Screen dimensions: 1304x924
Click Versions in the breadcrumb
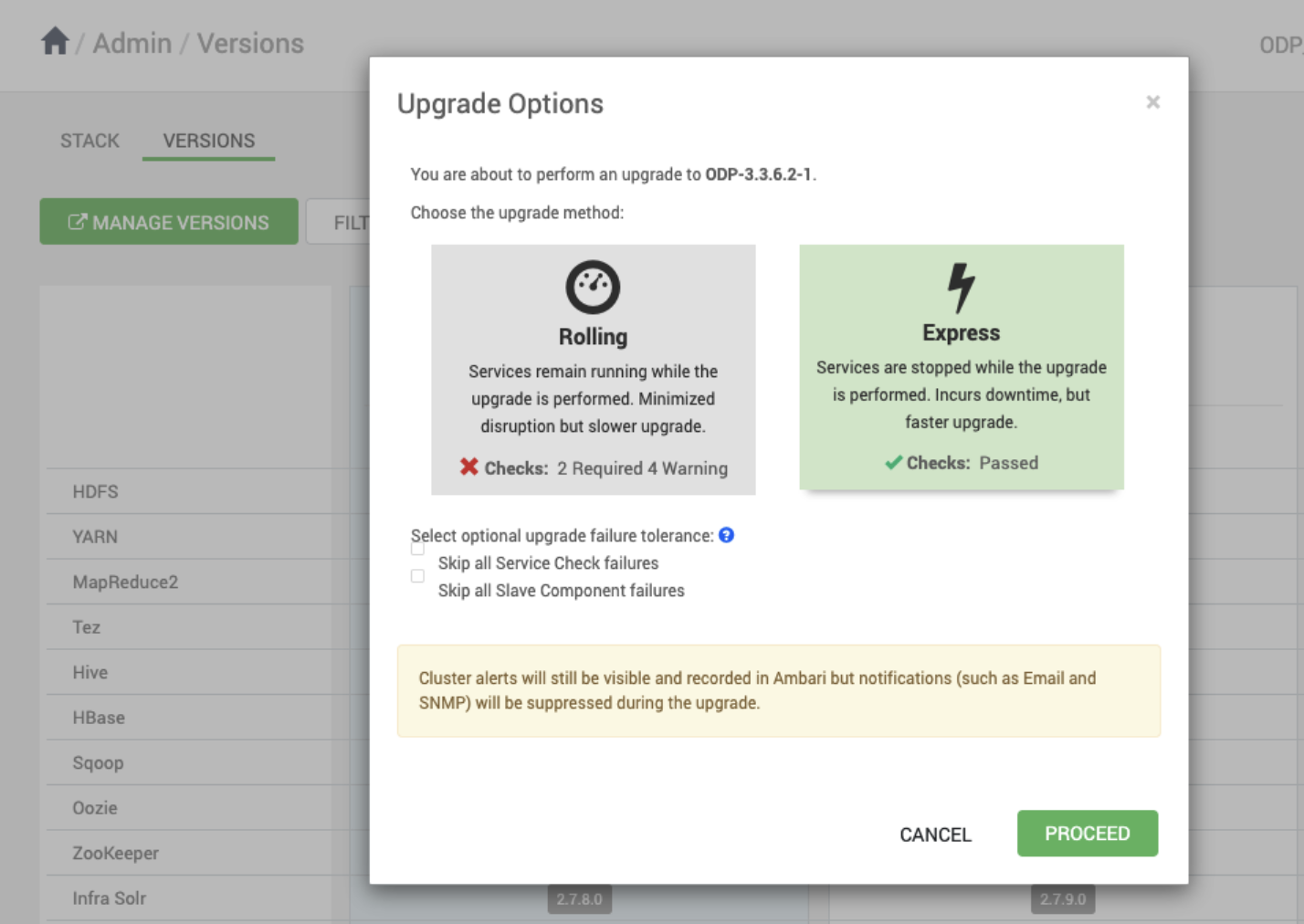point(250,43)
